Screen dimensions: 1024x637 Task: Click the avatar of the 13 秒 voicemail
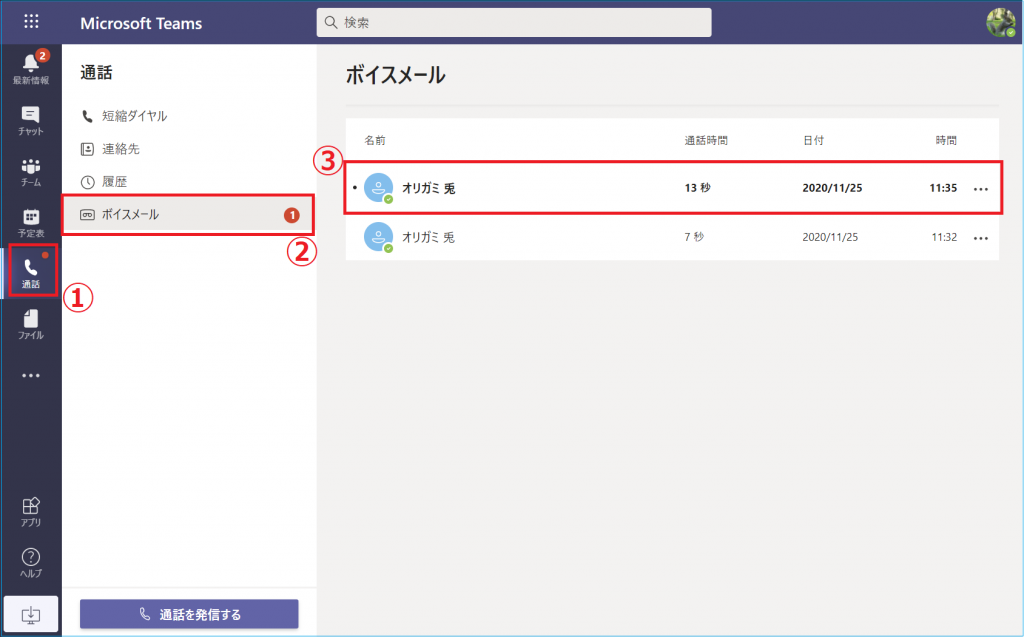[x=378, y=188]
